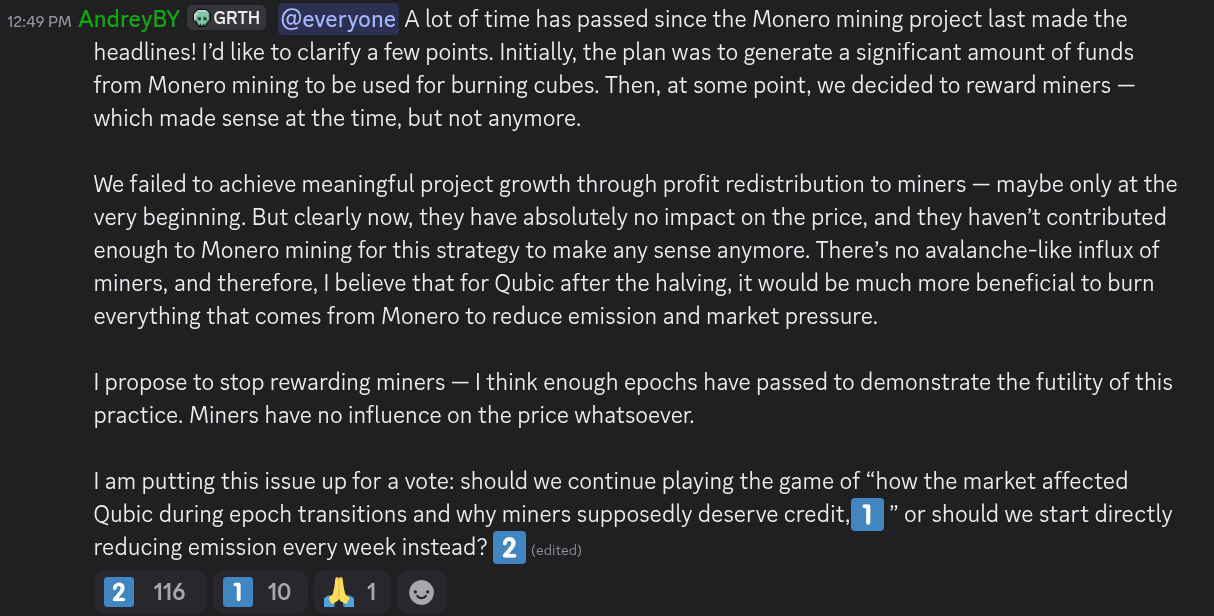The height and width of the screenshot is (616, 1214).
Task: Click the folded hands emoji reaction icon
Action: pos(338,592)
